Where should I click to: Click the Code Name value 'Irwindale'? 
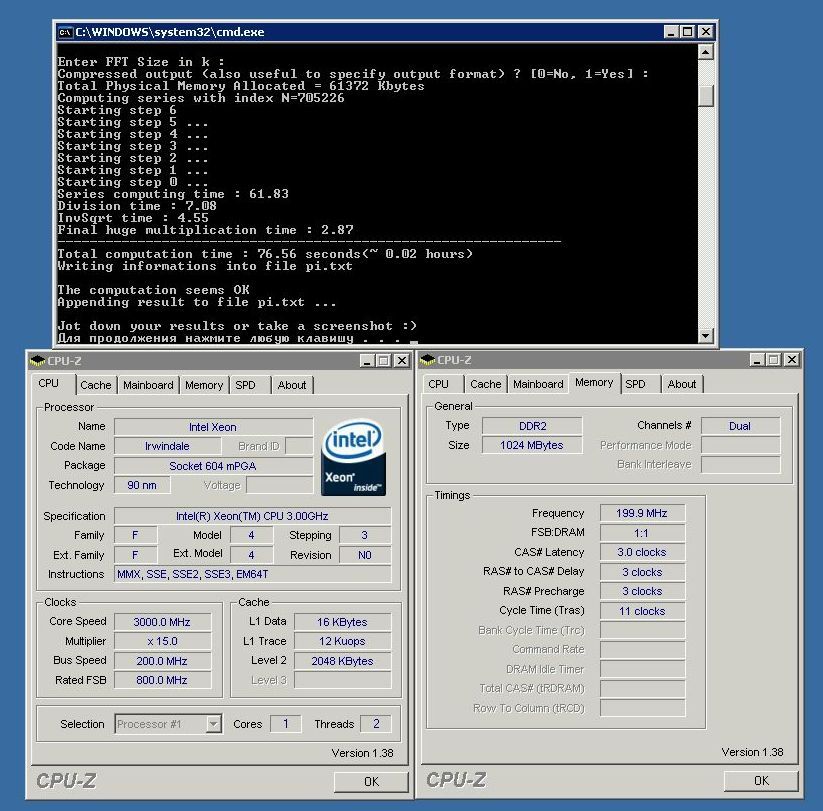[167, 446]
